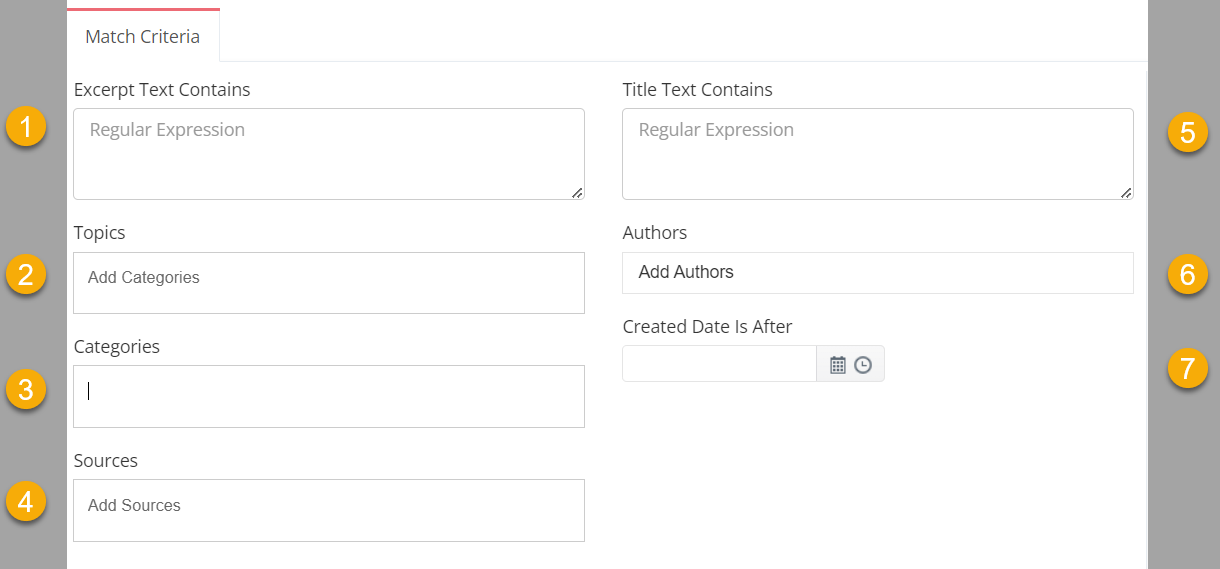Open the clock time picker icon

[x=863, y=365]
